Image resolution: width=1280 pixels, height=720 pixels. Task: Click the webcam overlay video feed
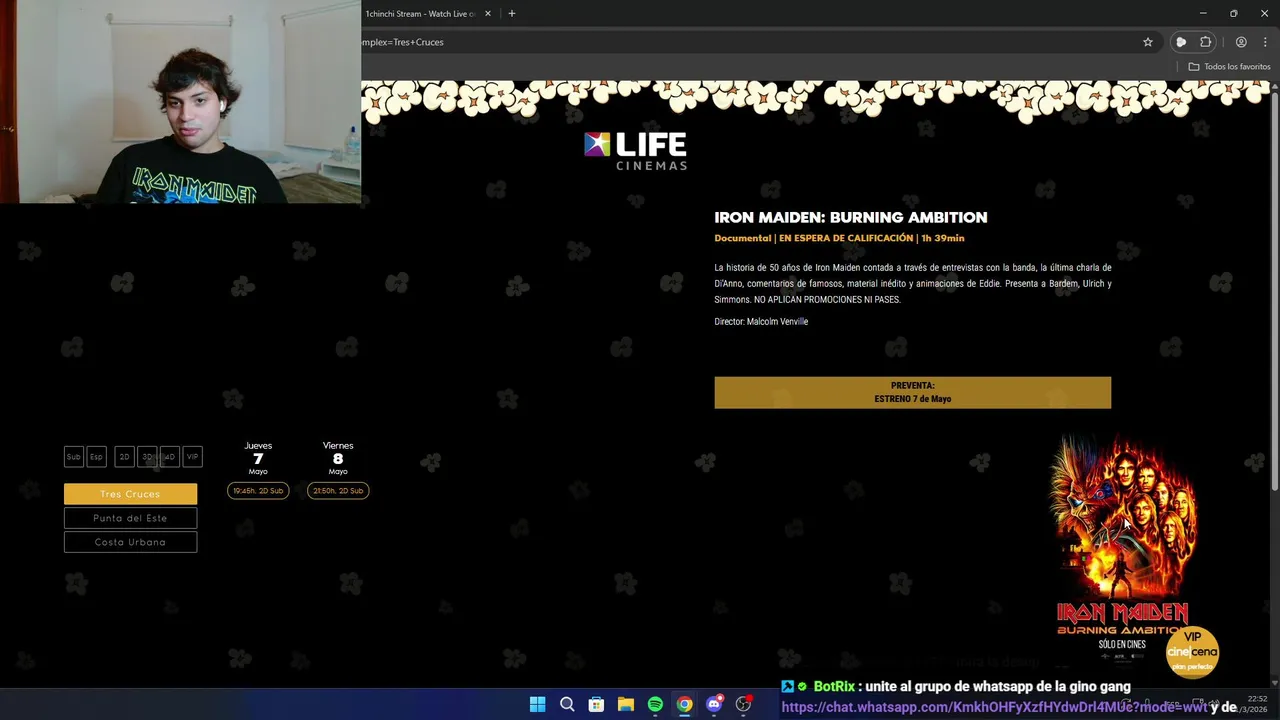[181, 102]
